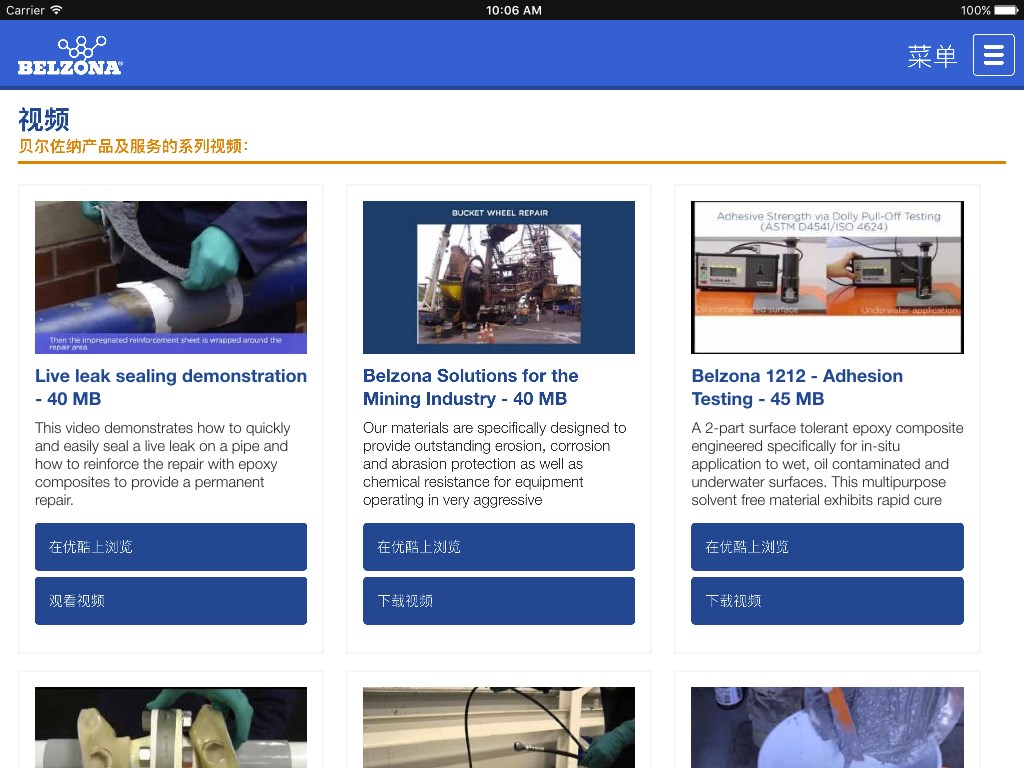Tap the Wi-Fi status bar icon

[56, 10]
